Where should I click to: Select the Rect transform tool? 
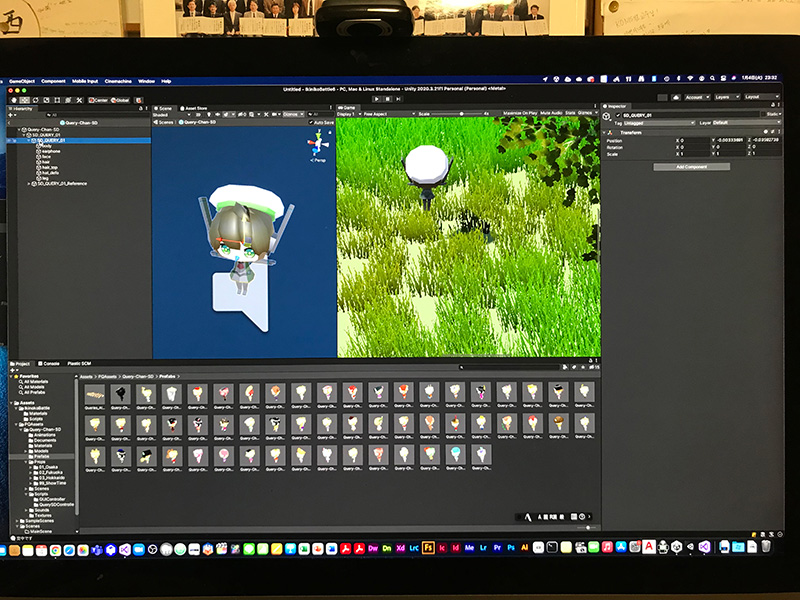(x=57, y=100)
